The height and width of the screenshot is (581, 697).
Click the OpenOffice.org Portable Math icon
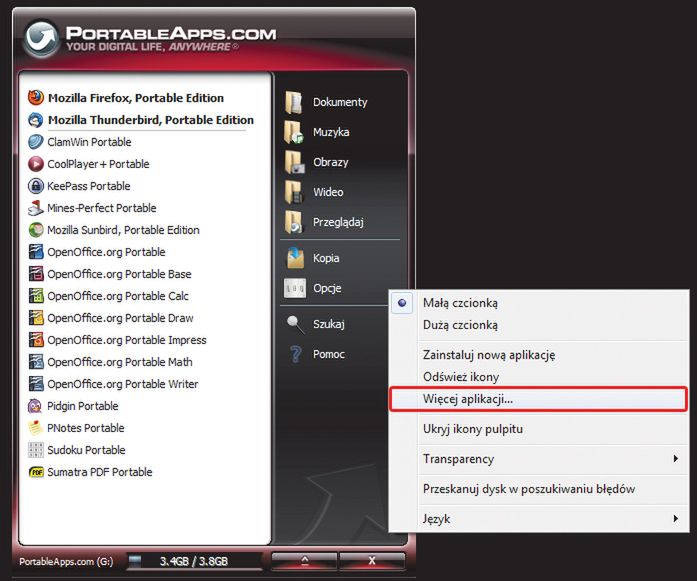tap(36, 362)
